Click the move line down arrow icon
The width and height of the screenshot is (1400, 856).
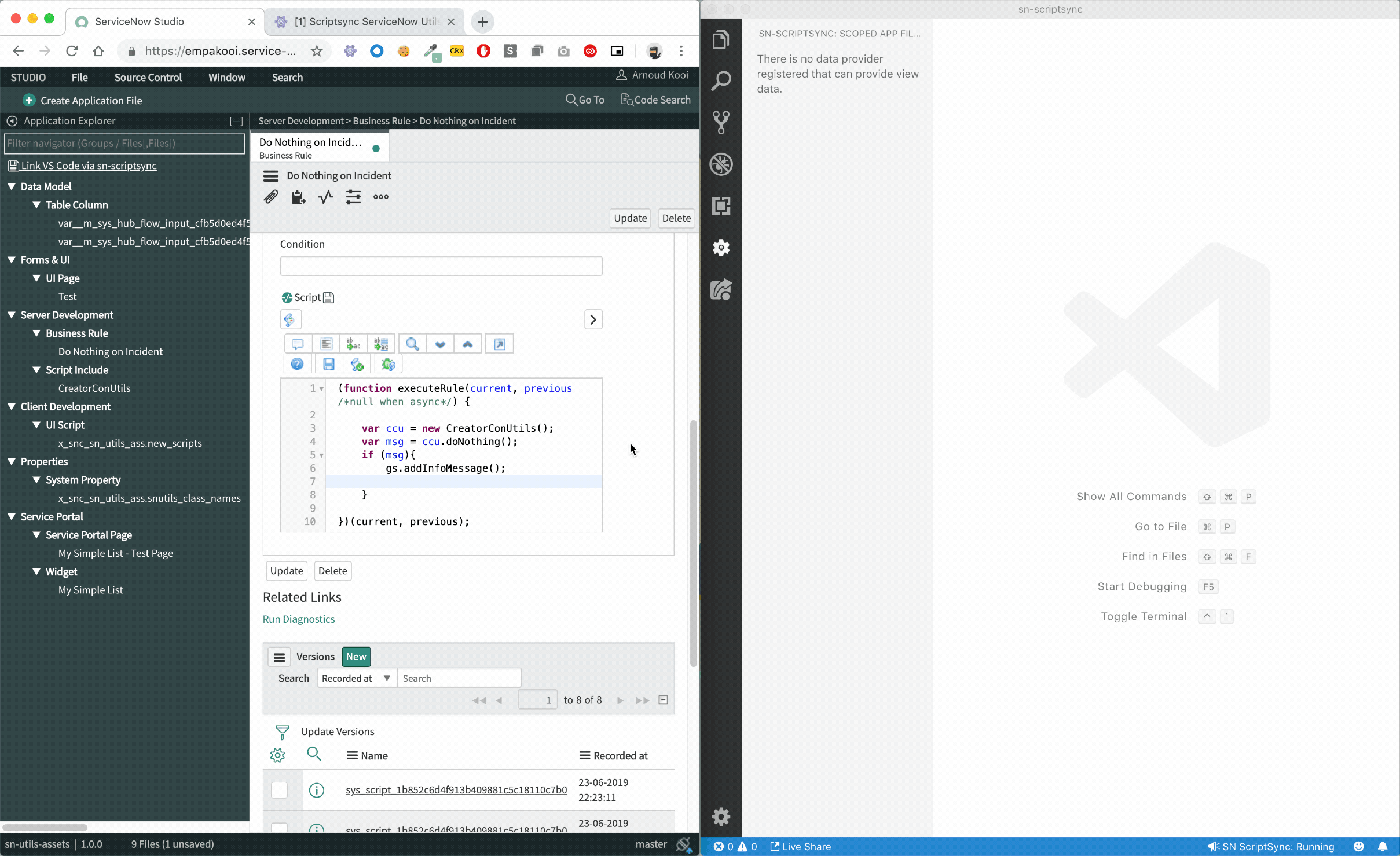click(440, 344)
